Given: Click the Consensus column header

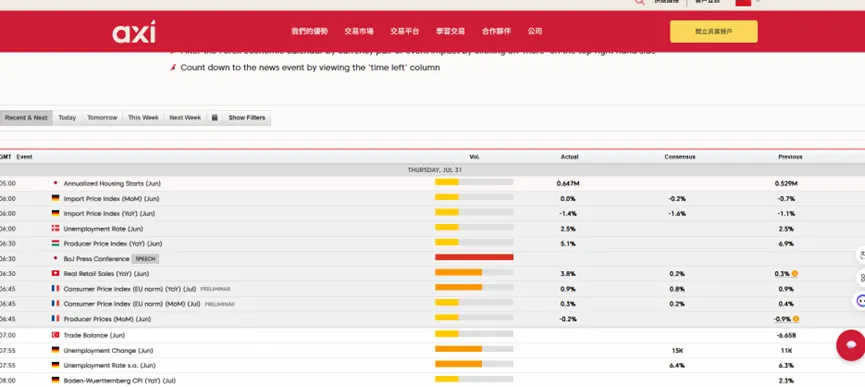Looking at the screenshot, I should (680, 157).
